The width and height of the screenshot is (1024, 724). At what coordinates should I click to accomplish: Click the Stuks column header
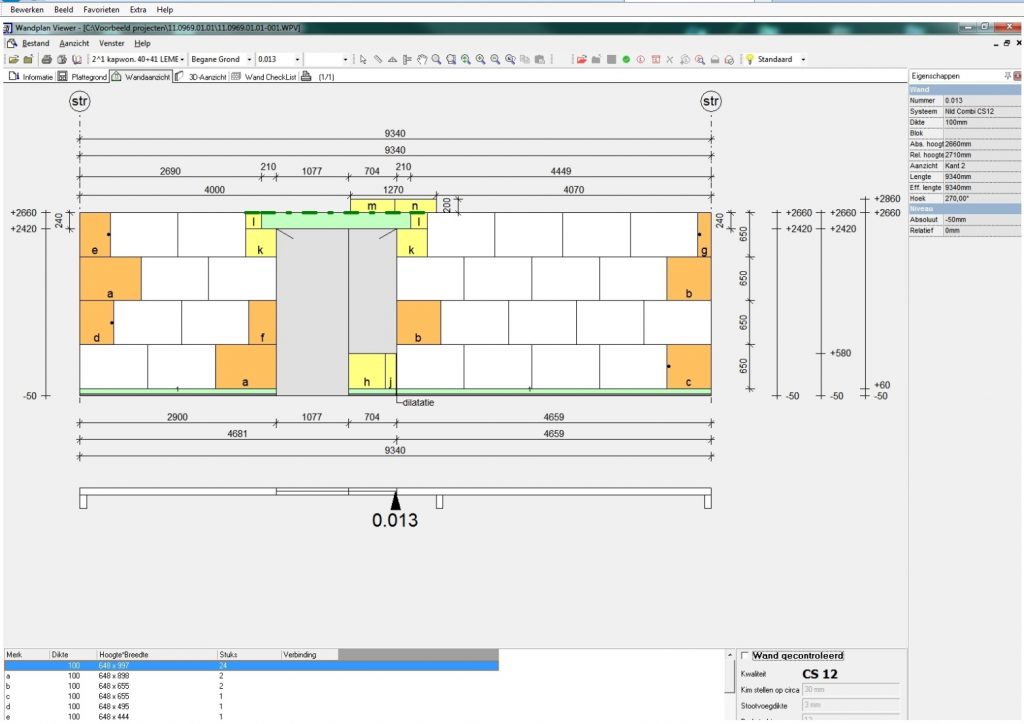[x=249, y=654]
